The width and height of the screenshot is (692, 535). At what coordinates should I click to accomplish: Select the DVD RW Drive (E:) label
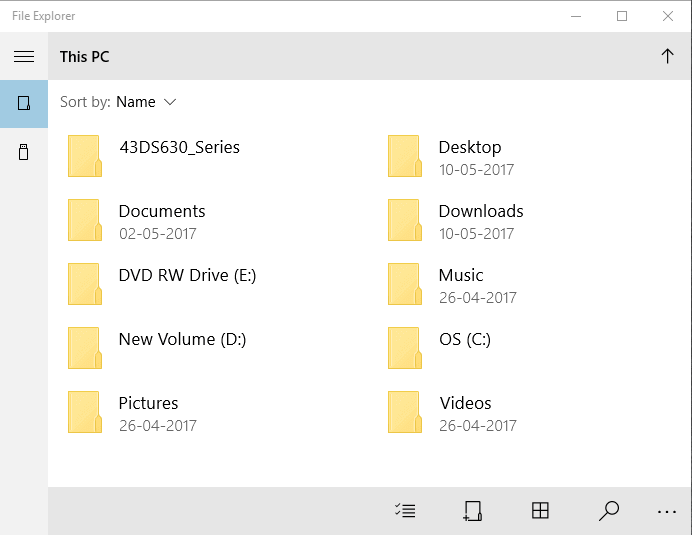(x=188, y=275)
